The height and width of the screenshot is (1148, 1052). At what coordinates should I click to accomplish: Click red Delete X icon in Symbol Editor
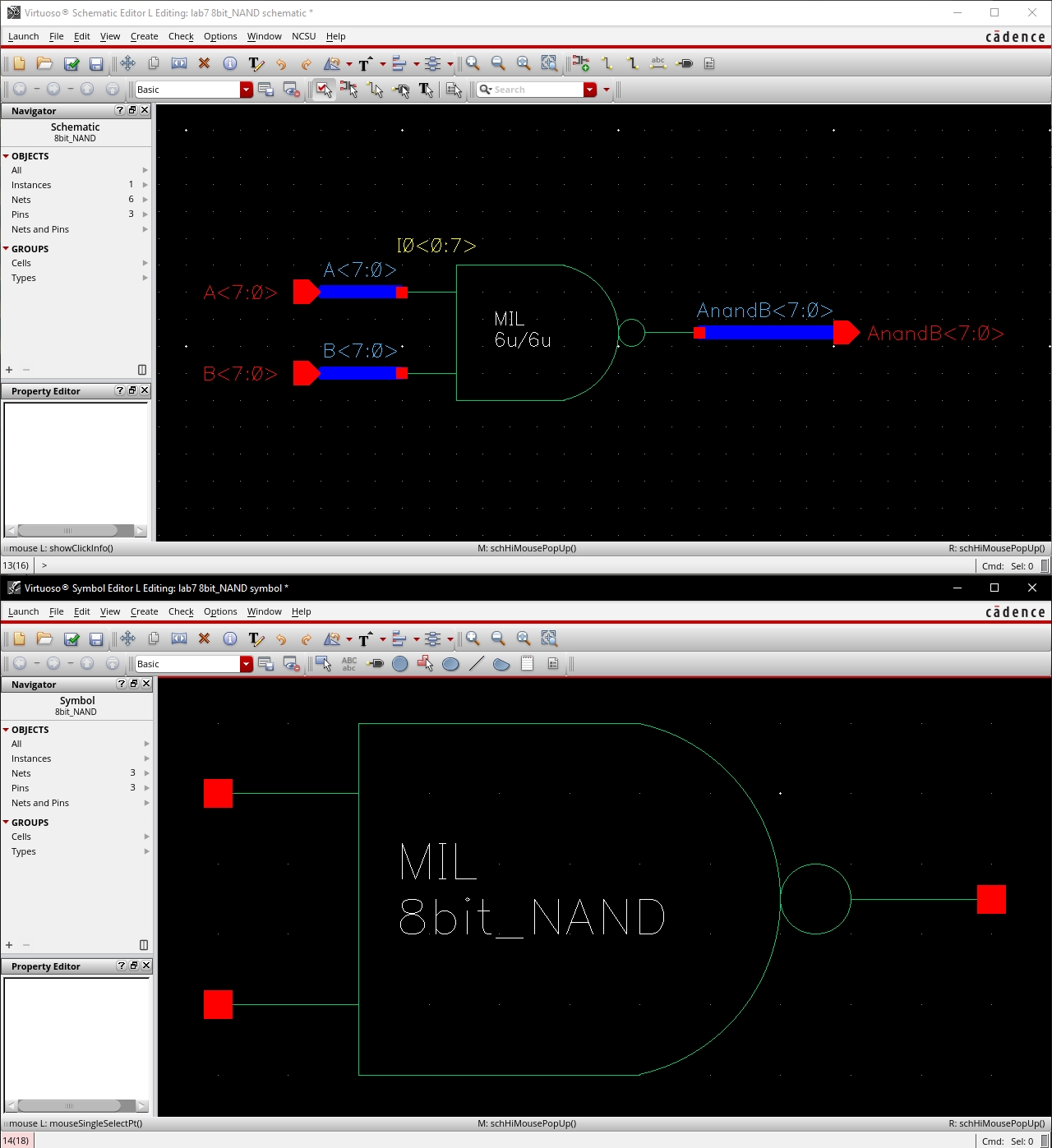[204, 639]
